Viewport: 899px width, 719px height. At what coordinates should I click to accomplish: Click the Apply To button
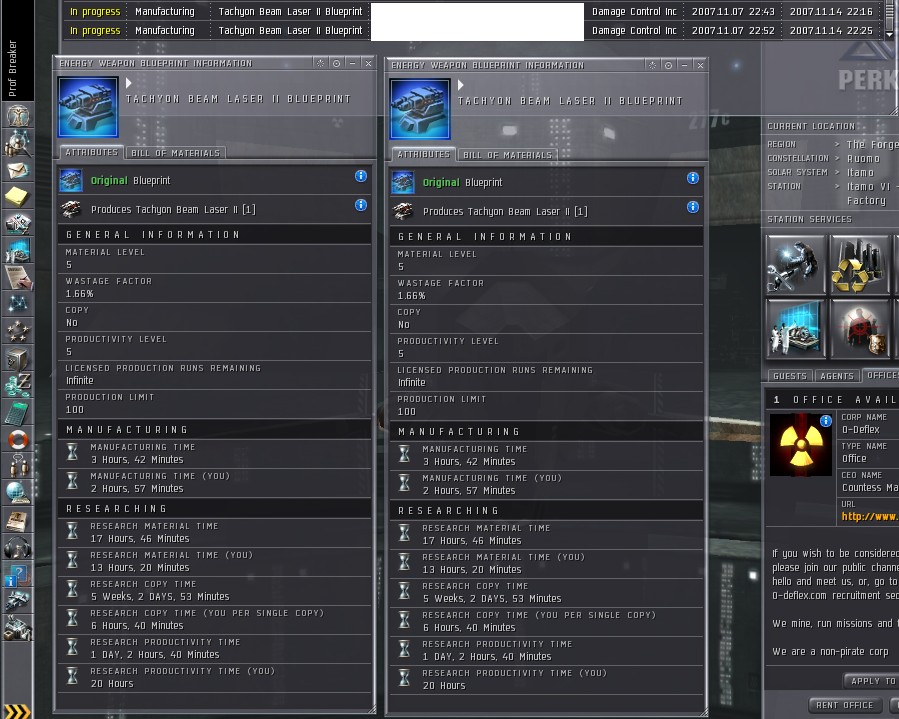click(871, 681)
